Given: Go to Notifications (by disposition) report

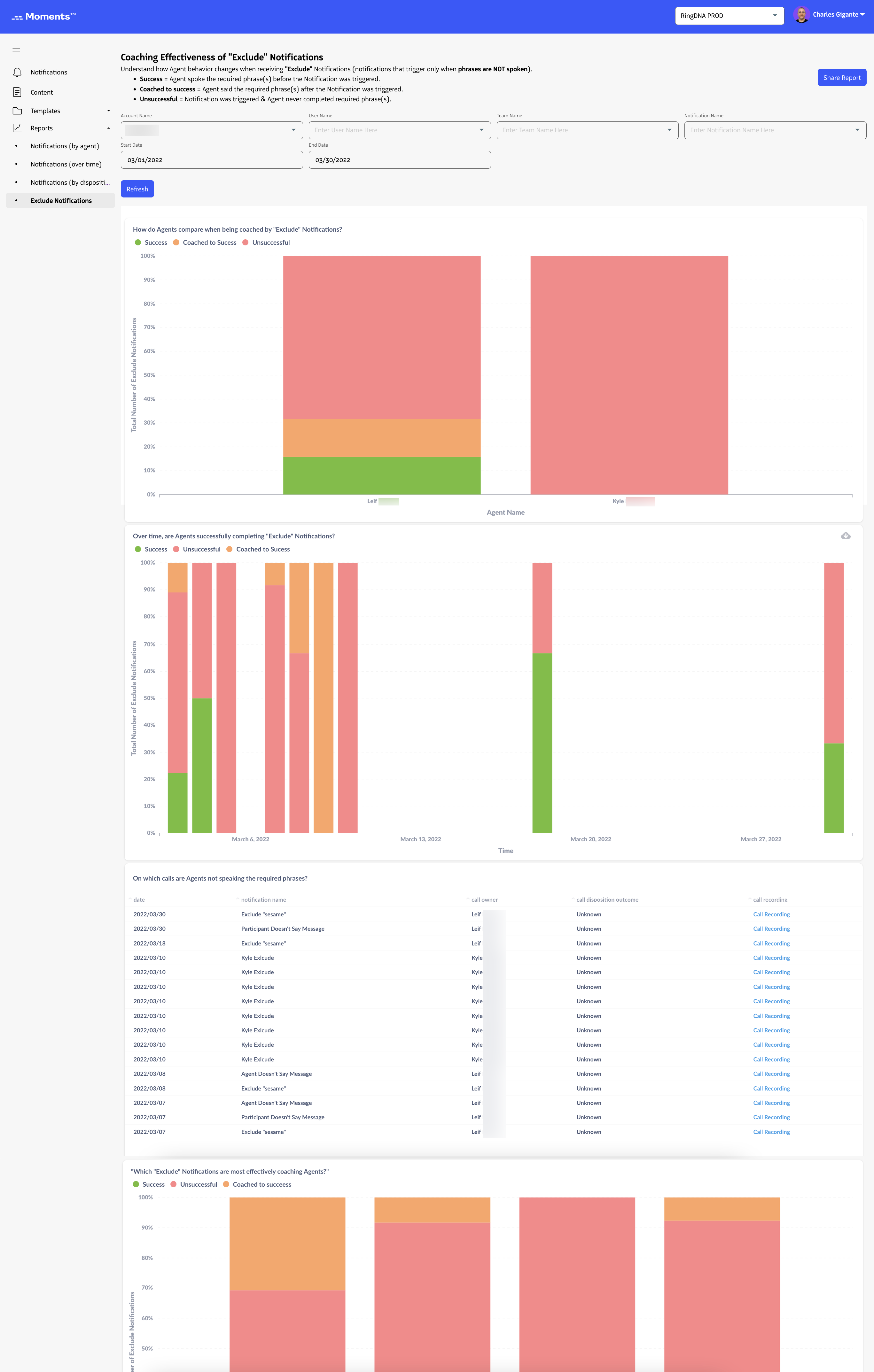Looking at the screenshot, I should click(x=70, y=183).
